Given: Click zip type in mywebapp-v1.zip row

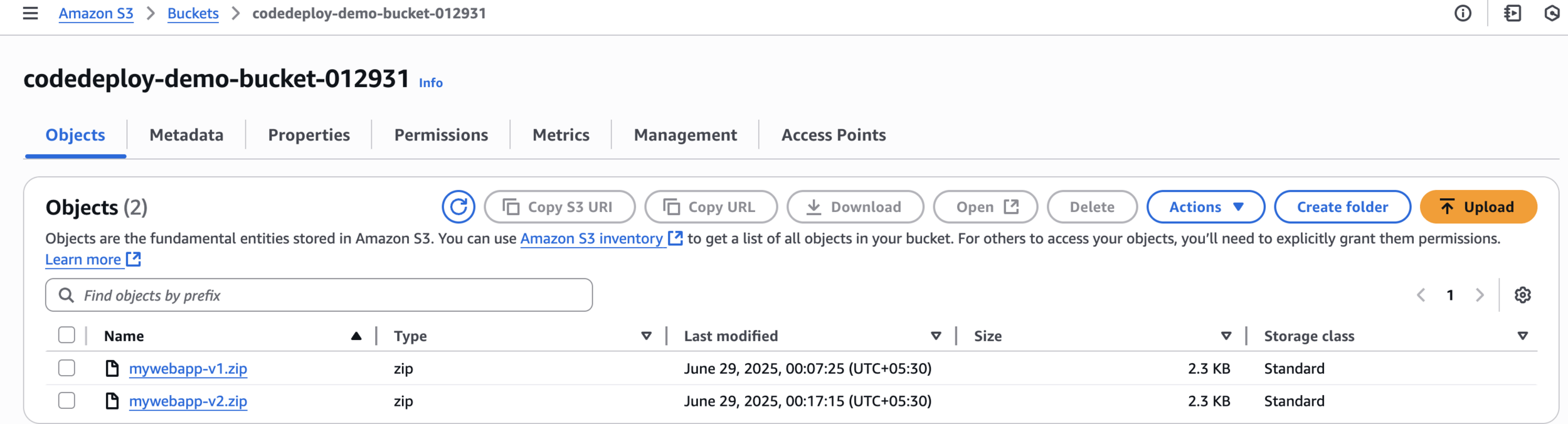Looking at the screenshot, I should point(403,369).
